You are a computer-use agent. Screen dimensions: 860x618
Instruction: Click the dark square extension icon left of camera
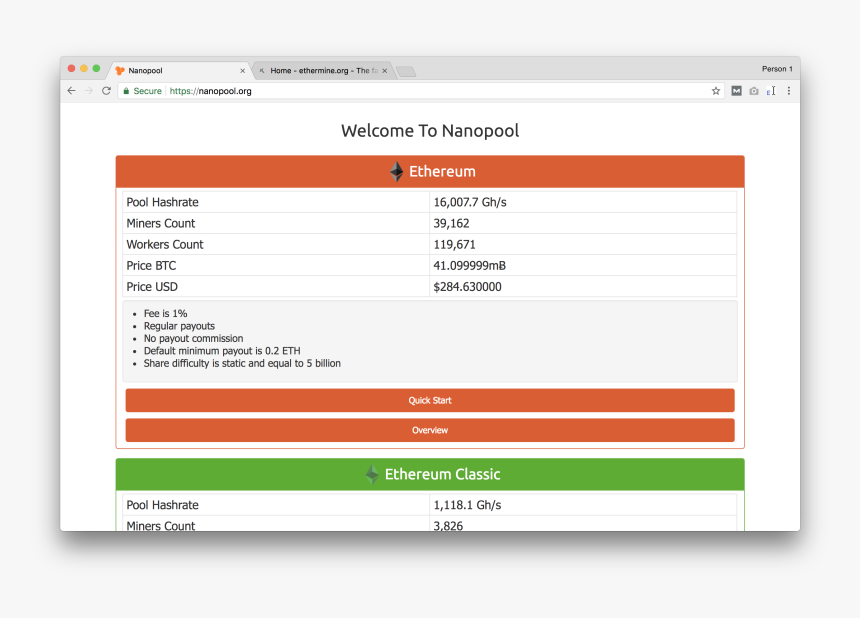pyautogui.click(x=736, y=91)
